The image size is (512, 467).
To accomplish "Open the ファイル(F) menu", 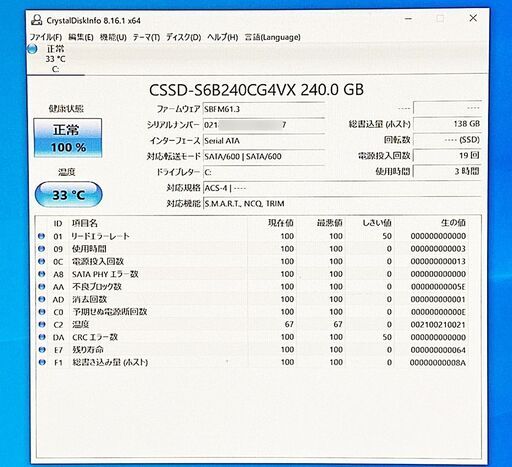I will point(46,37).
